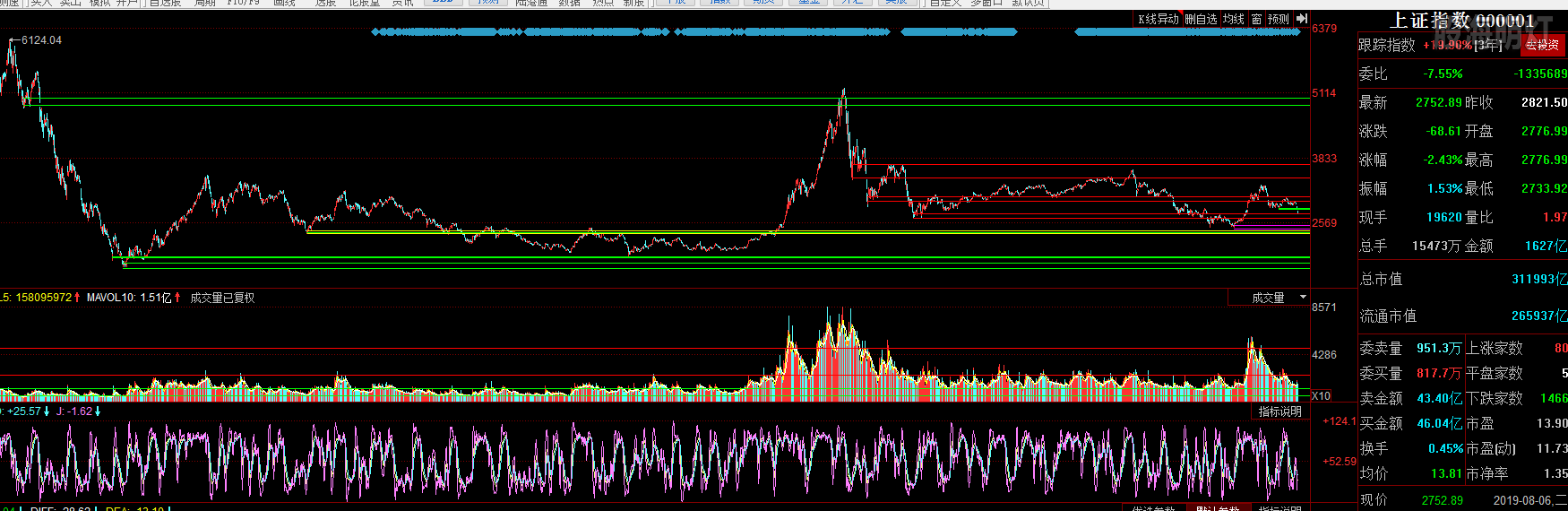Click the 委卖量 value 951.3万
The width and height of the screenshot is (1568, 511).
tap(1439, 349)
